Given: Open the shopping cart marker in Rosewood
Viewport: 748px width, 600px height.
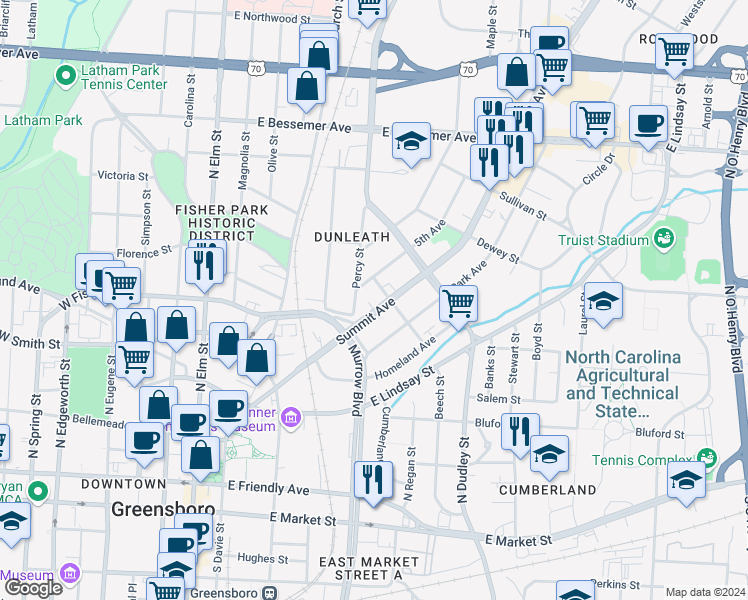Looking at the screenshot, I should [x=676, y=50].
